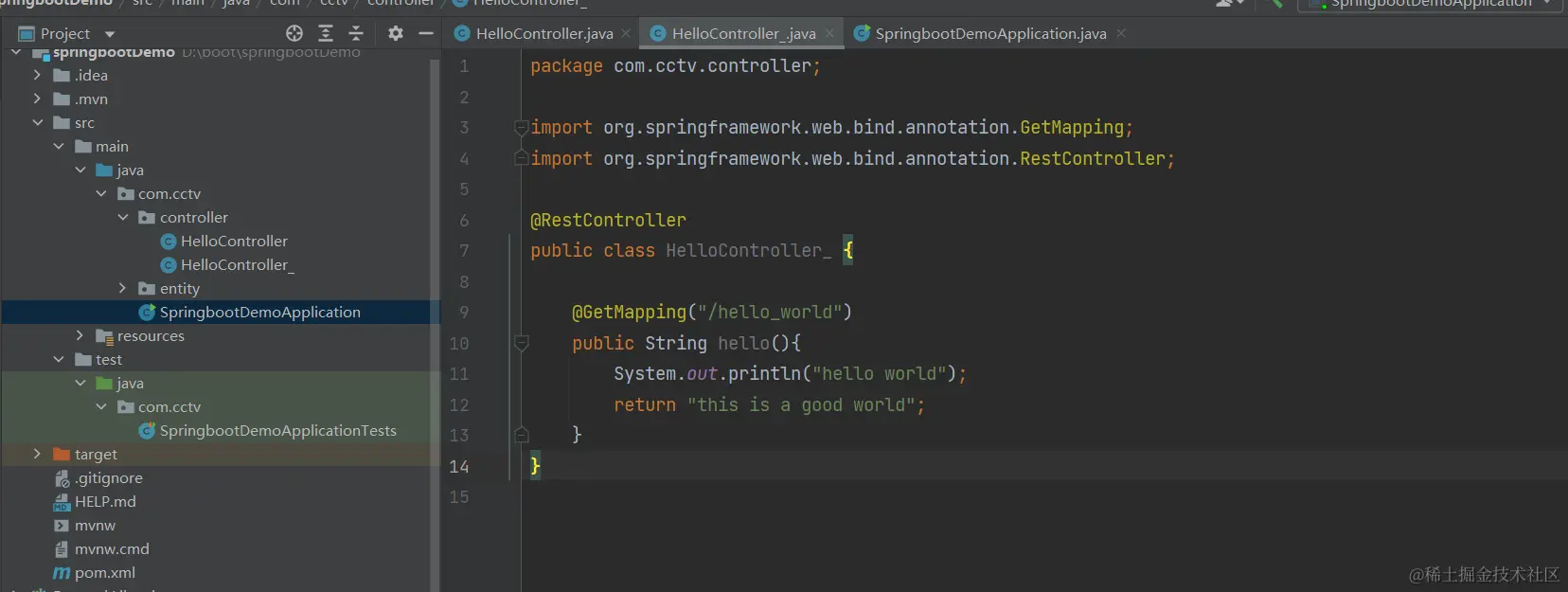Click the class name HelloController_ in code
Screen dimensions: 1568x592
[748, 250]
